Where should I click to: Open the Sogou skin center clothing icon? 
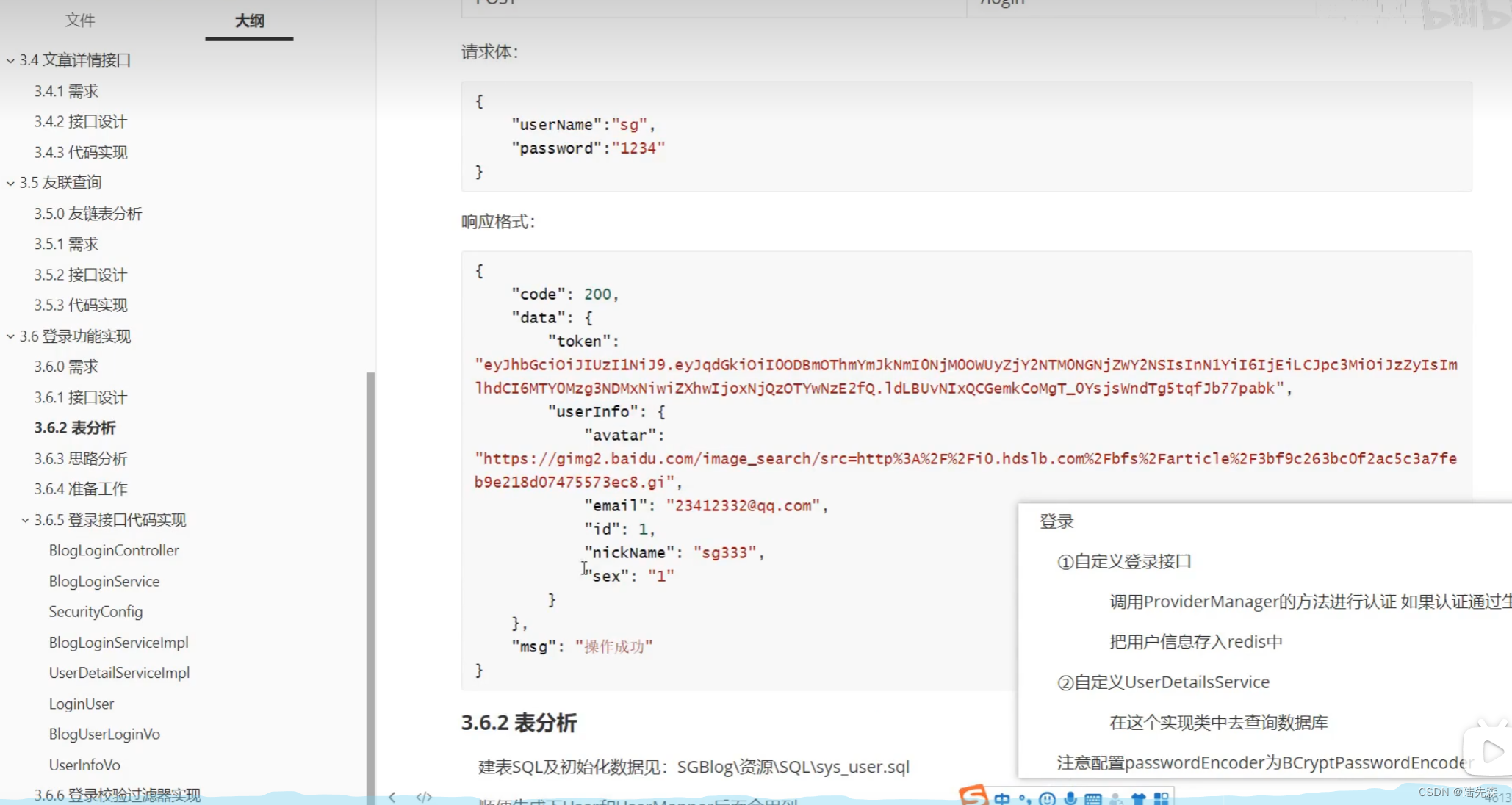pyautogui.click(x=1139, y=798)
